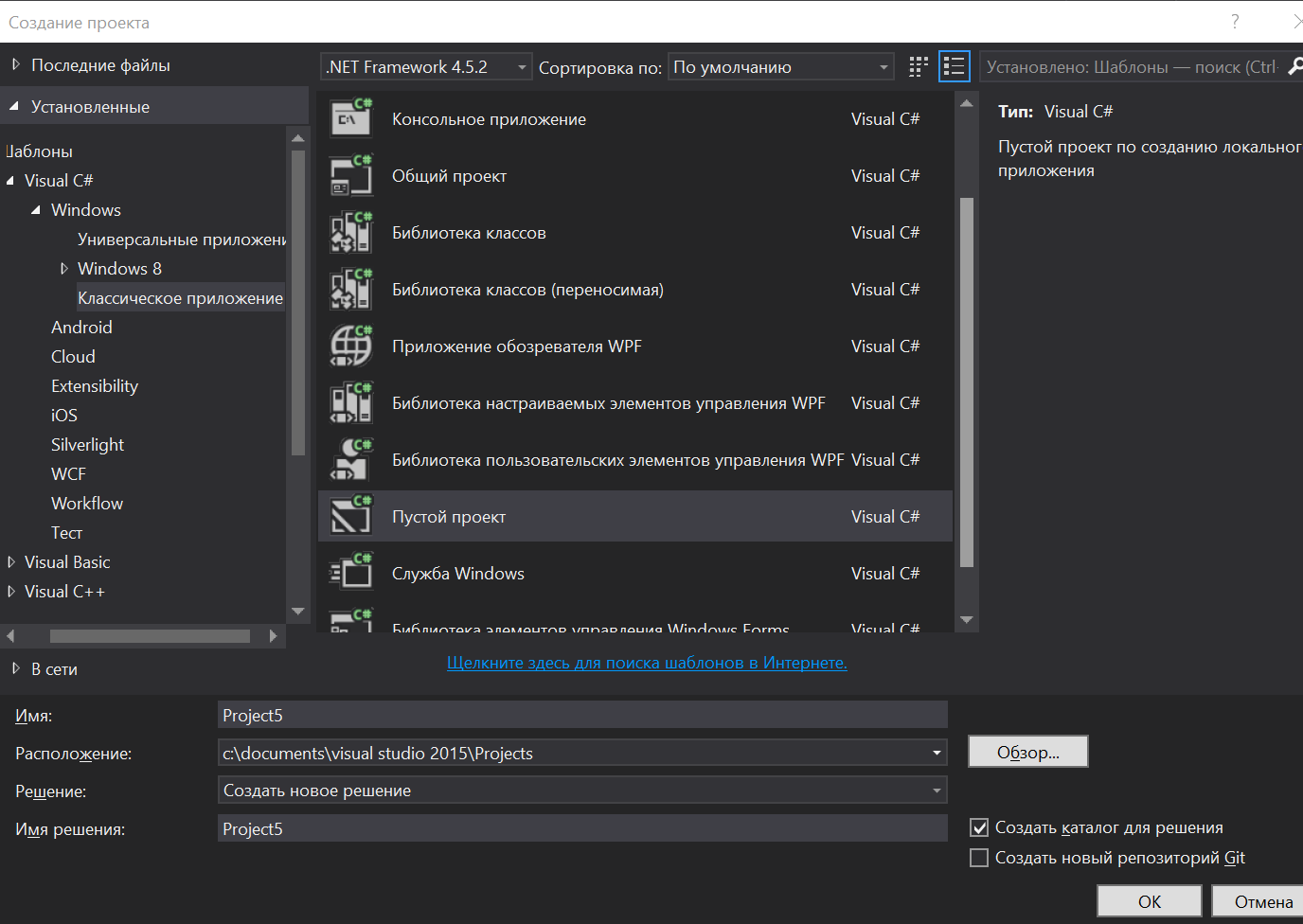1303x924 pixels.
Task: Click the Служба Windows template icon
Action: [350, 573]
